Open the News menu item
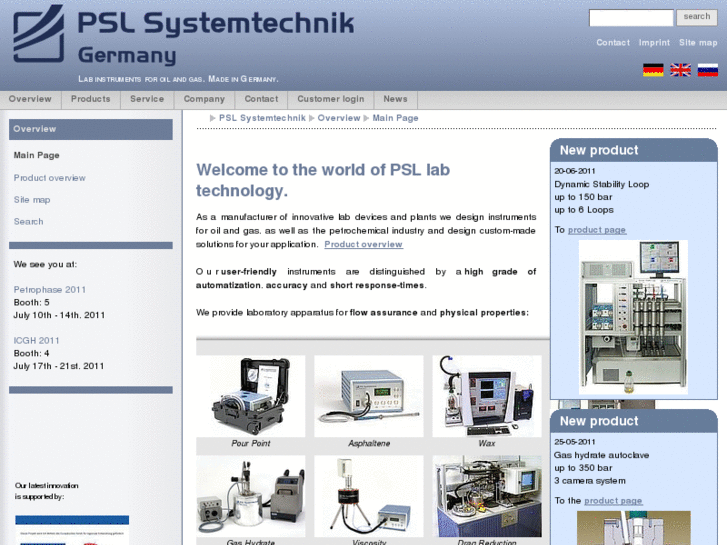The height and width of the screenshot is (545, 727). 395,99
